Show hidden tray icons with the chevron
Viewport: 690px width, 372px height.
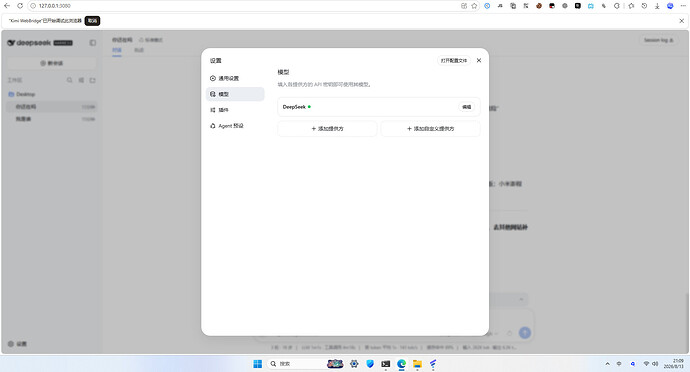(607, 364)
